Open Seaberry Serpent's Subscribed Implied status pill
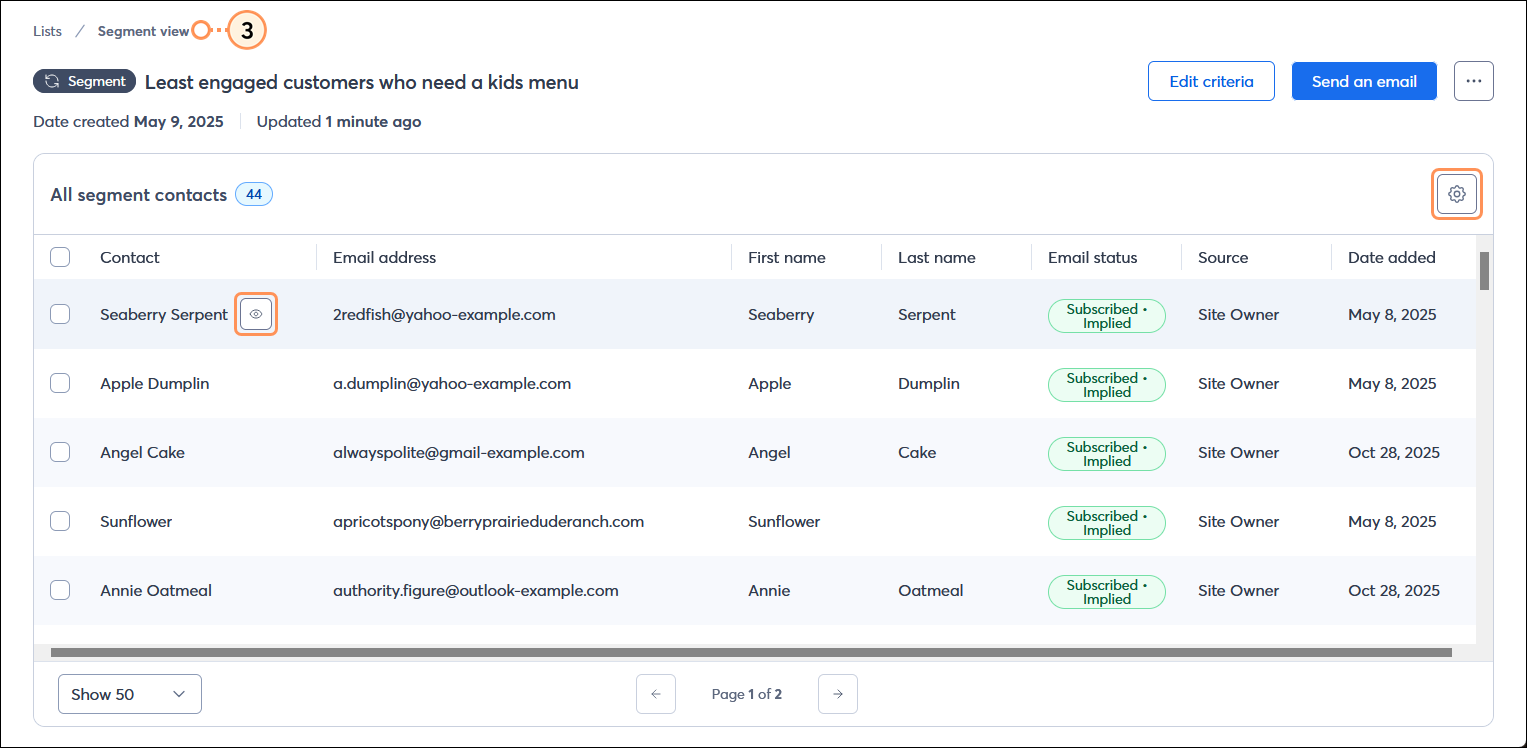The image size is (1527, 748). [1106, 315]
